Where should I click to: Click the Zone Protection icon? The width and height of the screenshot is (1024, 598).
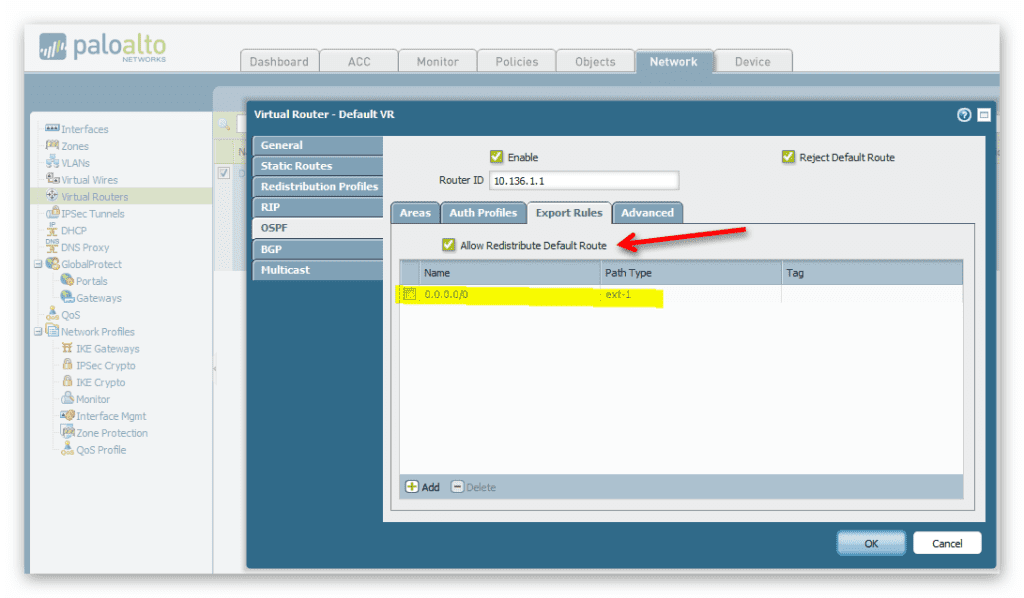coord(67,432)
